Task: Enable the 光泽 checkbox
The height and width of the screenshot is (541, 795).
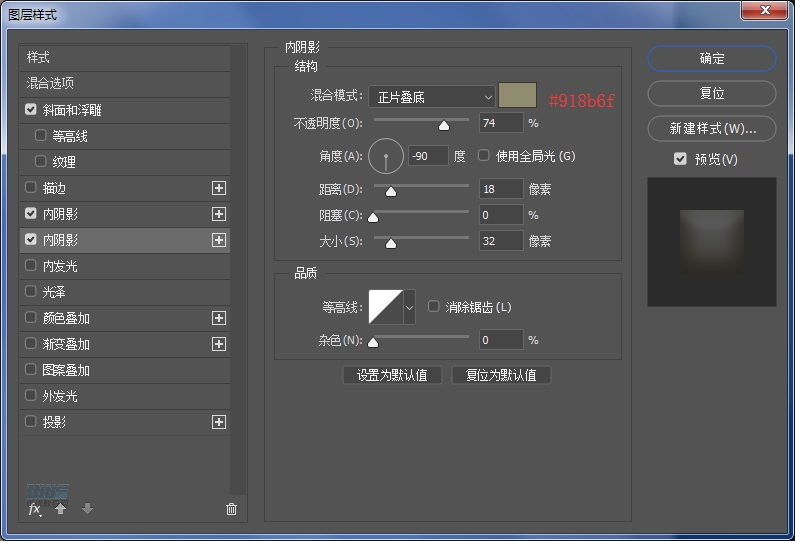Action: point(30,292)
